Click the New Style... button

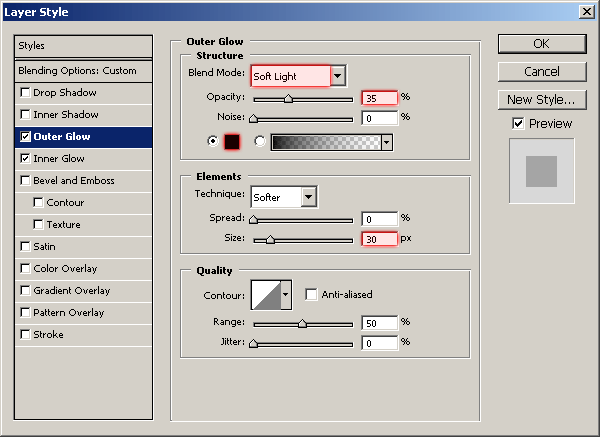[541, 99]
